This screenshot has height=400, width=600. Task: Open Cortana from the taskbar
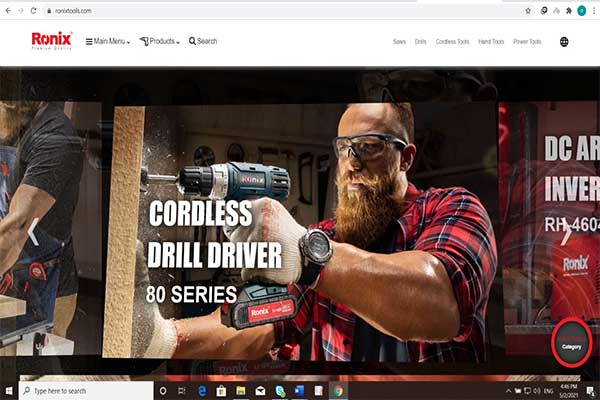click(x=163, y=391)
